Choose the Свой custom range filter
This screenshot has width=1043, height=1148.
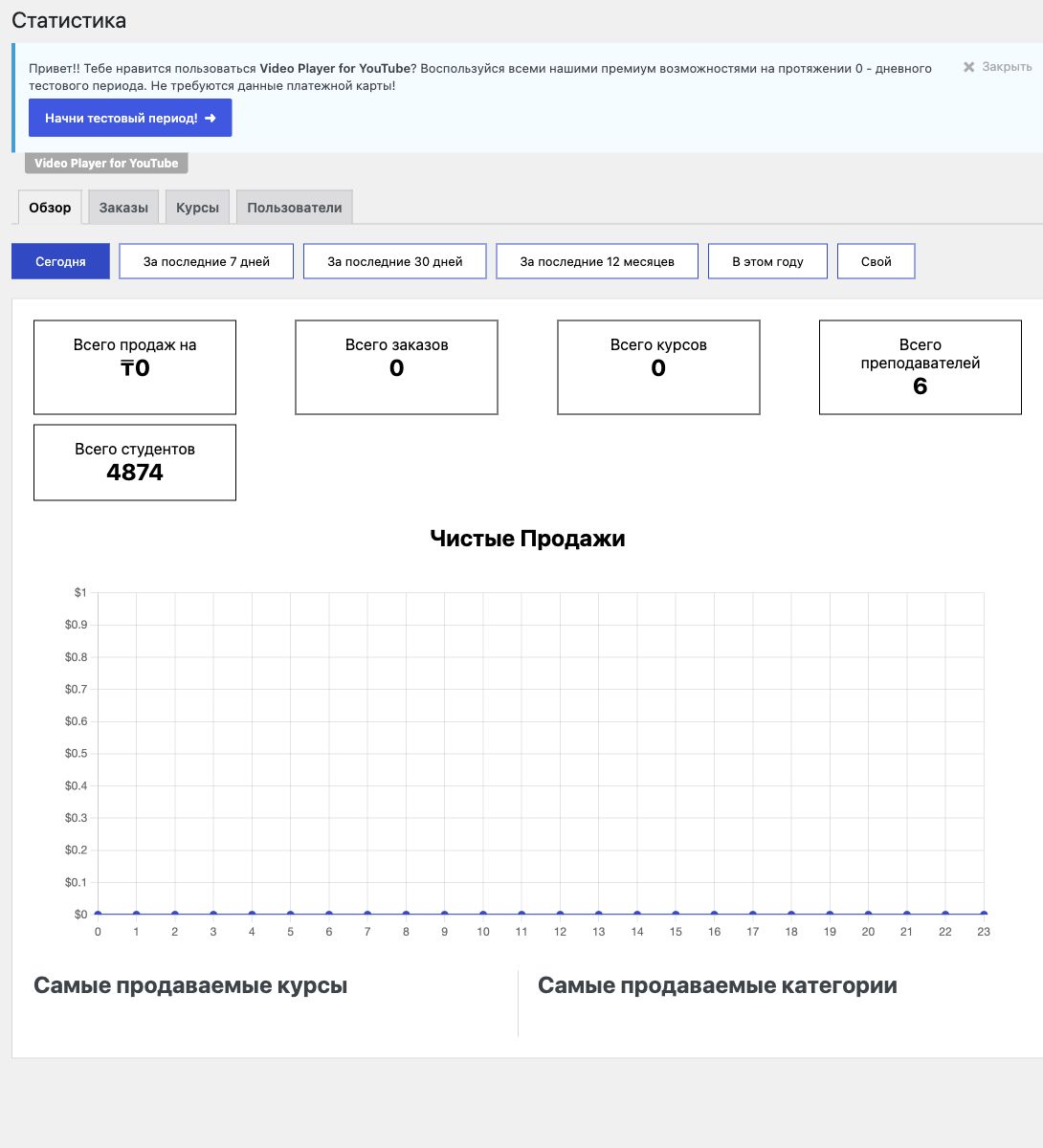pos(877,261)
